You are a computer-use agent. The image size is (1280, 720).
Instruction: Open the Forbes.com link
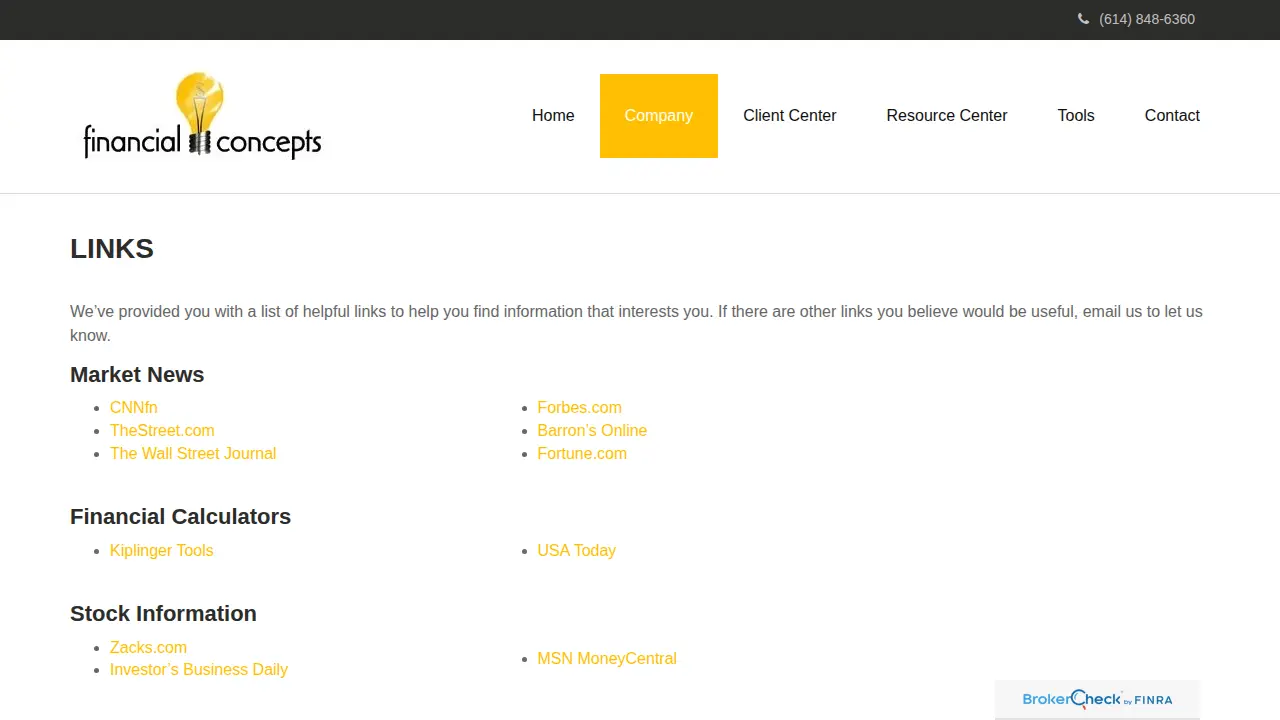click(579, 408)
